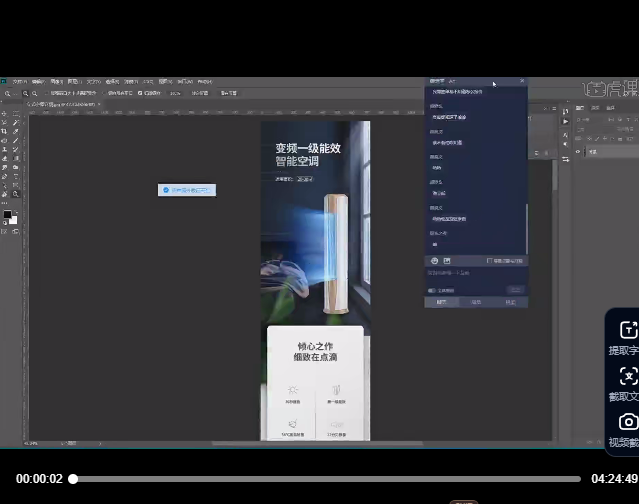Select the open document tab
This screenshot has width=639, height=504.
pos(60,104)
